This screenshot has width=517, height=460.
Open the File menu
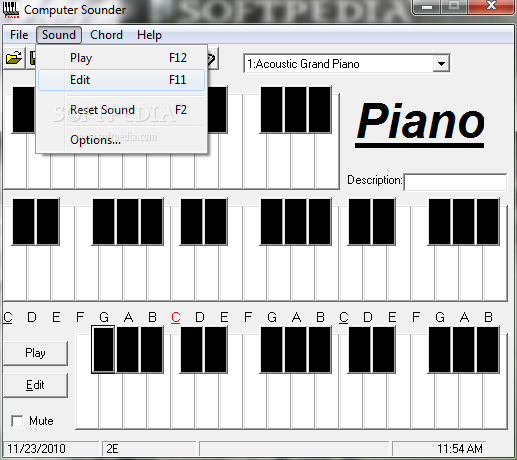(x=19, y=35)
